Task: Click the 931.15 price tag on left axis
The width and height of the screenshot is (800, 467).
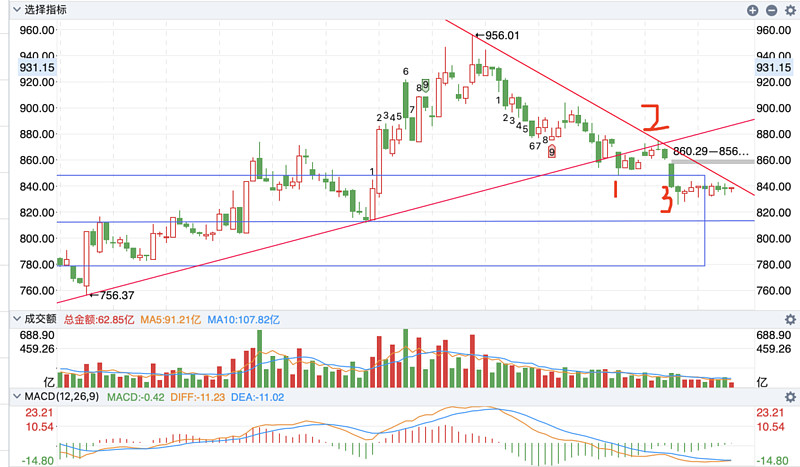Action: (x=37, y=68)
